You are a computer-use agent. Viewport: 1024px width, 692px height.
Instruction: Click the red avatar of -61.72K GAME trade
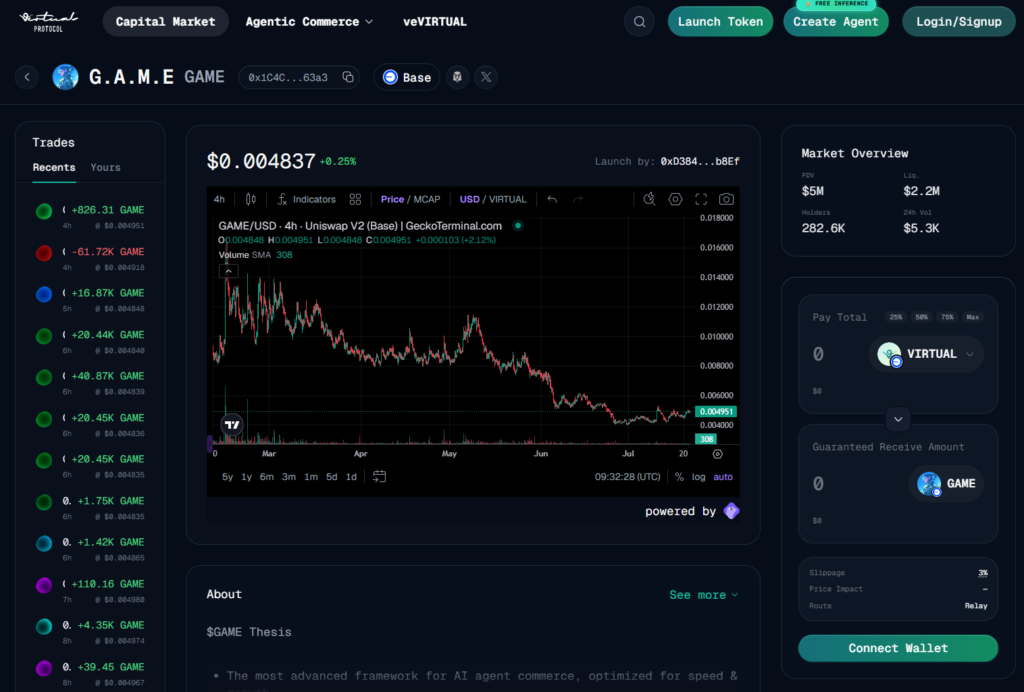(44, 253)
